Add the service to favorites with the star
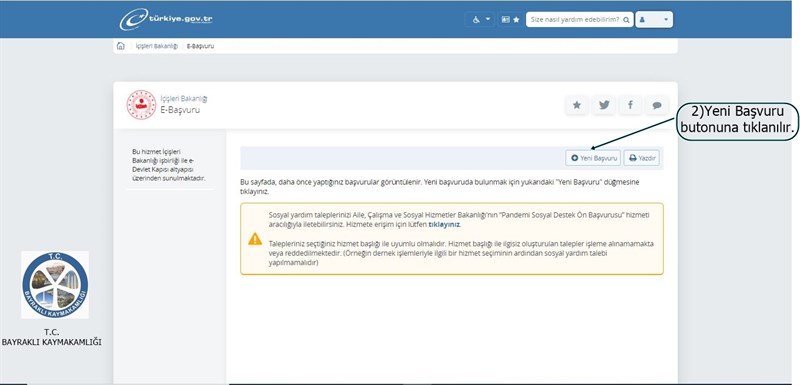 coord(577,105)
